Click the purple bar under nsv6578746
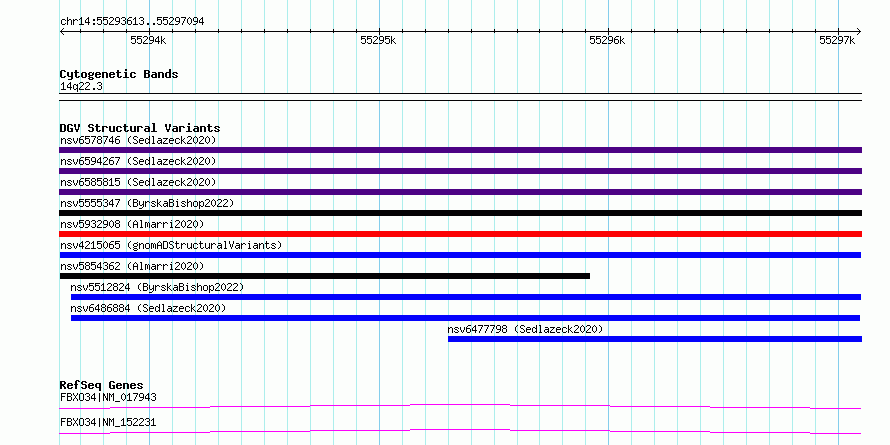890x445 pixels. 460,150
